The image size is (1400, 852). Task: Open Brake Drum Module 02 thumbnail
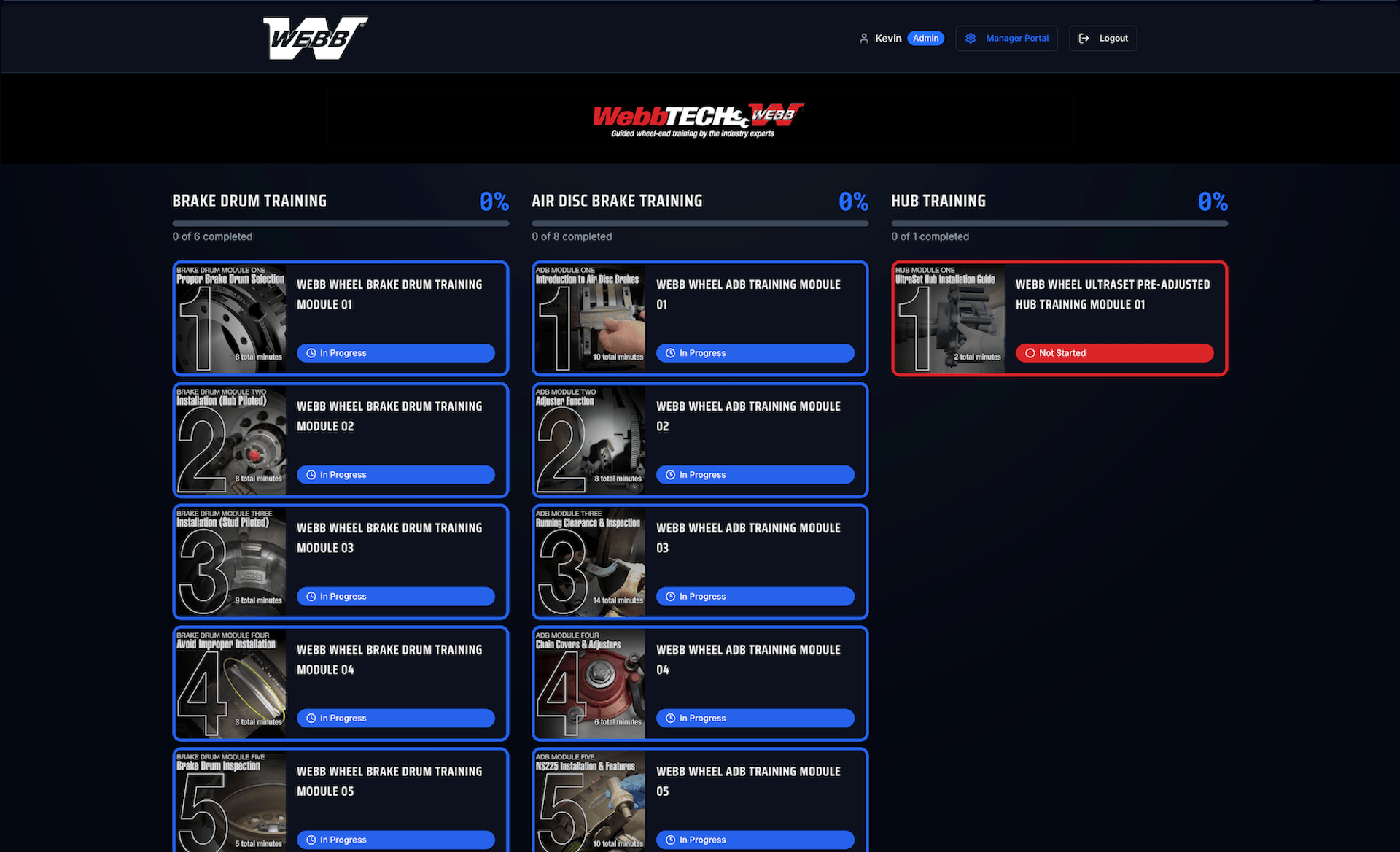[x=230, y=441]
